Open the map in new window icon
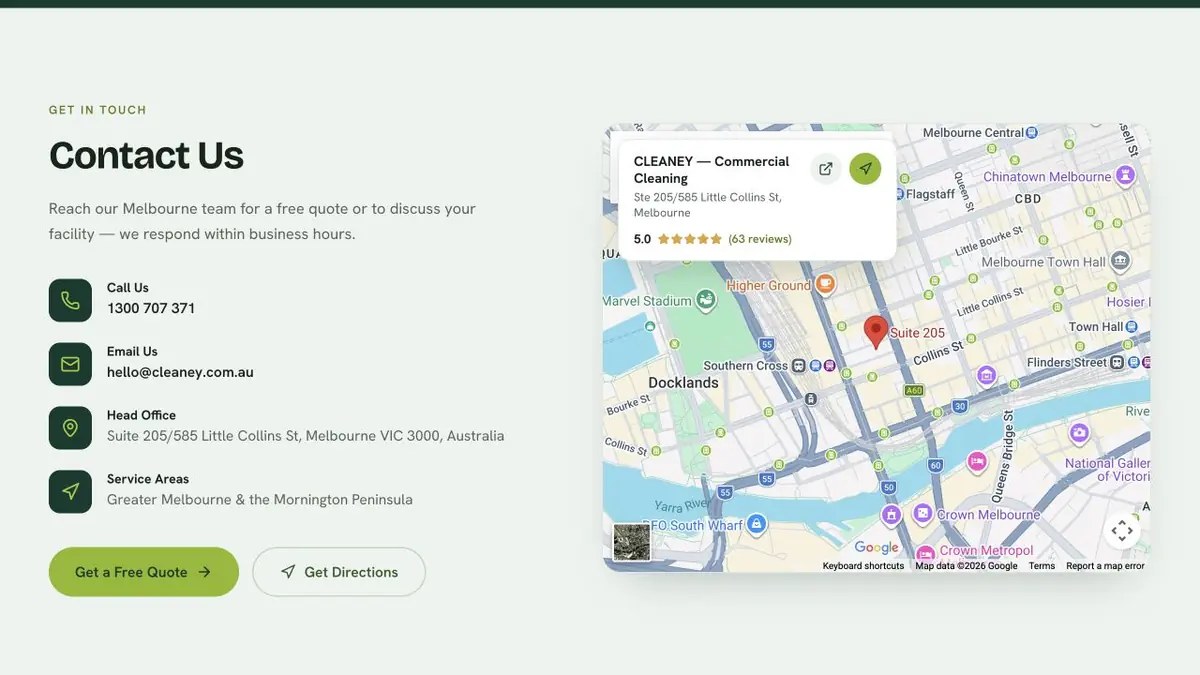 coord(825,169)
